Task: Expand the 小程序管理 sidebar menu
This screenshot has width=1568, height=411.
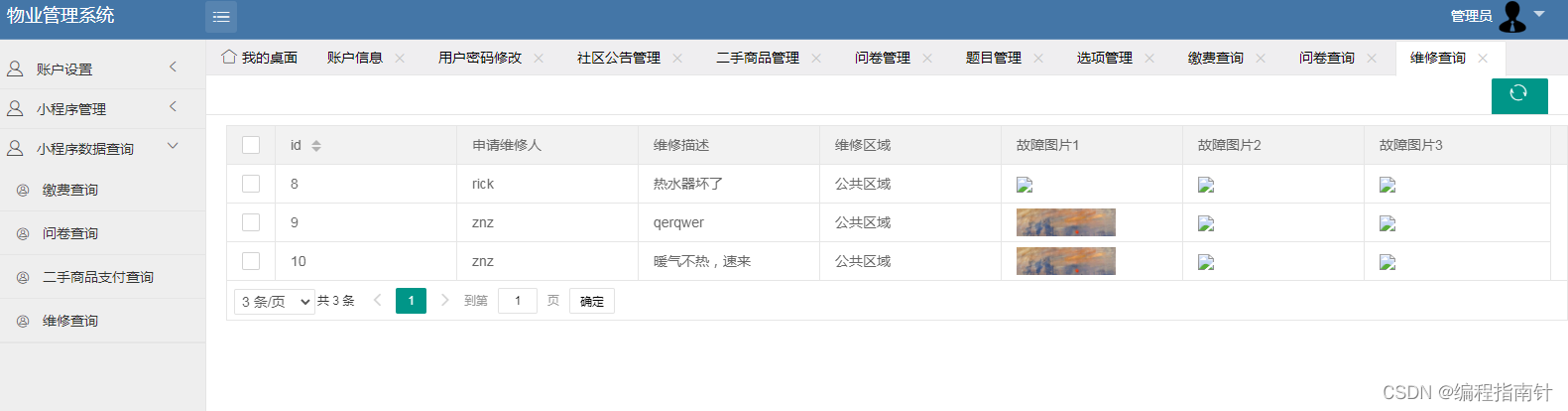Action: coord(173,106)
